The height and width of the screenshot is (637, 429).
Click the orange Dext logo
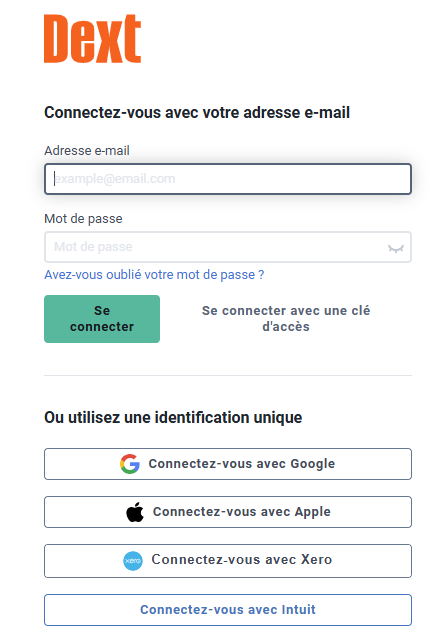tap(92, 39)
